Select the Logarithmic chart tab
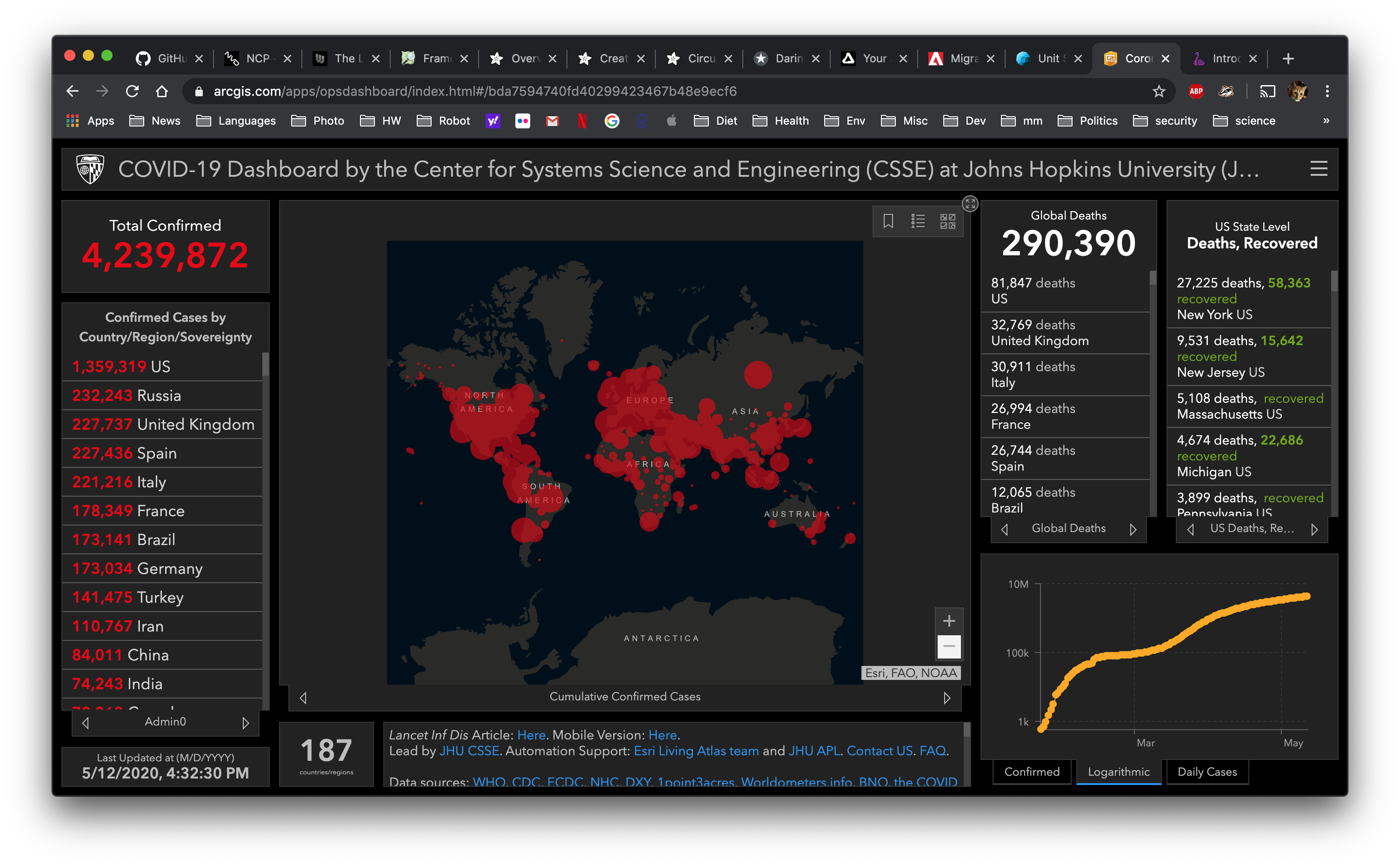Viewport: 1400px width, 865px height. coord(1118,772)
